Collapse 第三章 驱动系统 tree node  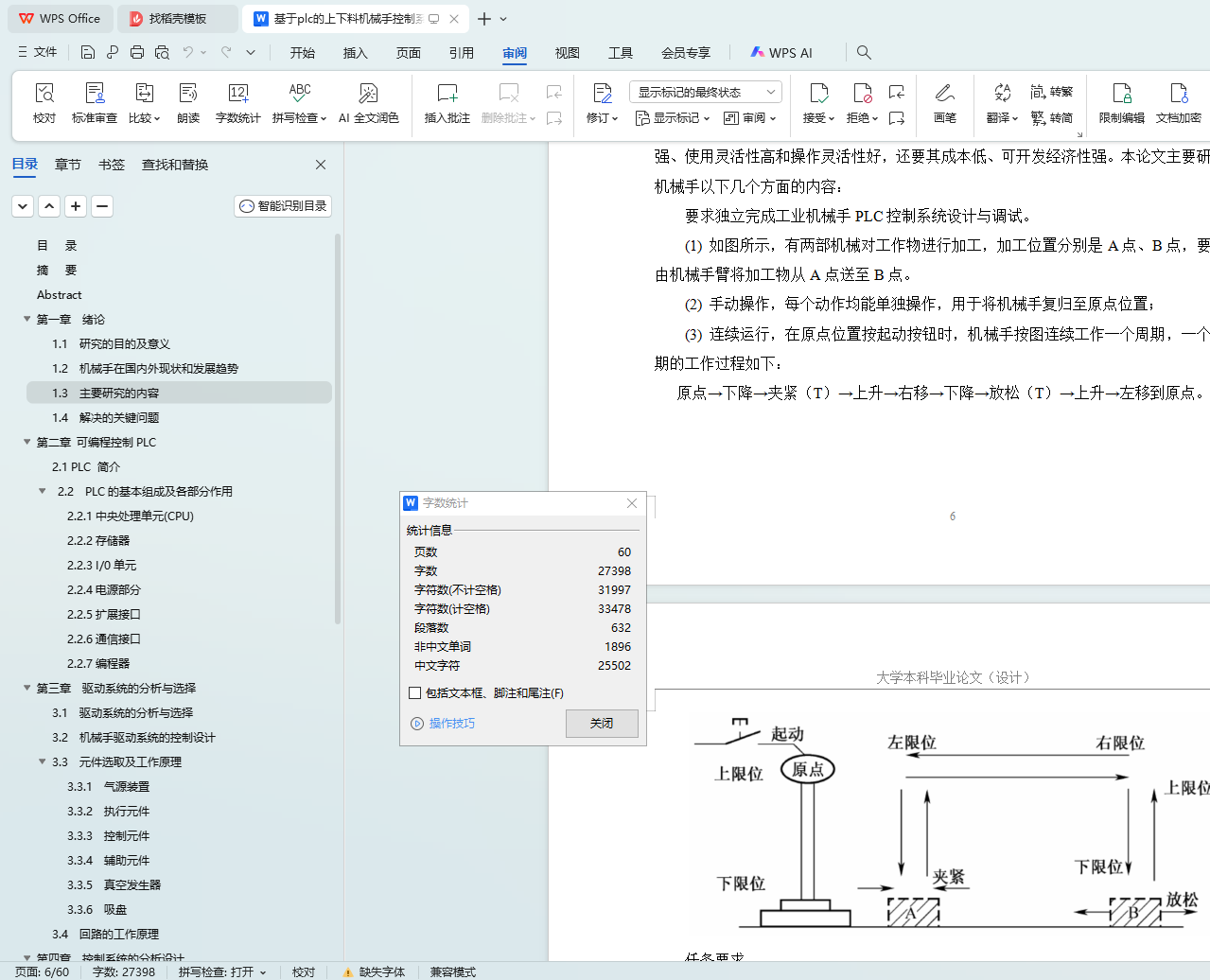pyautogui.click(x=27, y=688)
